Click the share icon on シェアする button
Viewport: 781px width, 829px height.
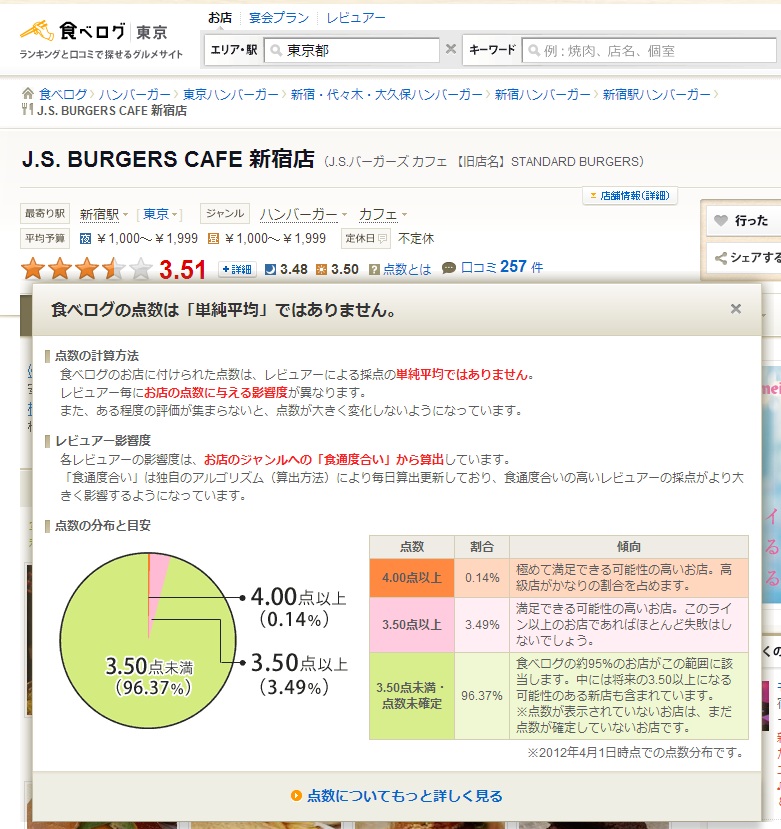point(720,258)
